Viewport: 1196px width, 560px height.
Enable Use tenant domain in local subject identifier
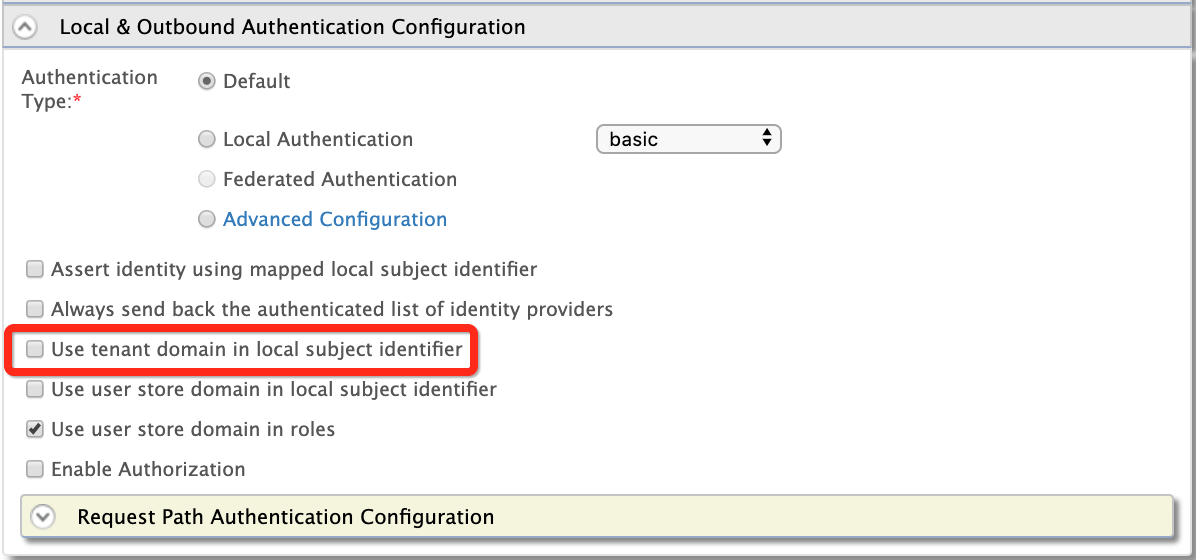(35, 349)
